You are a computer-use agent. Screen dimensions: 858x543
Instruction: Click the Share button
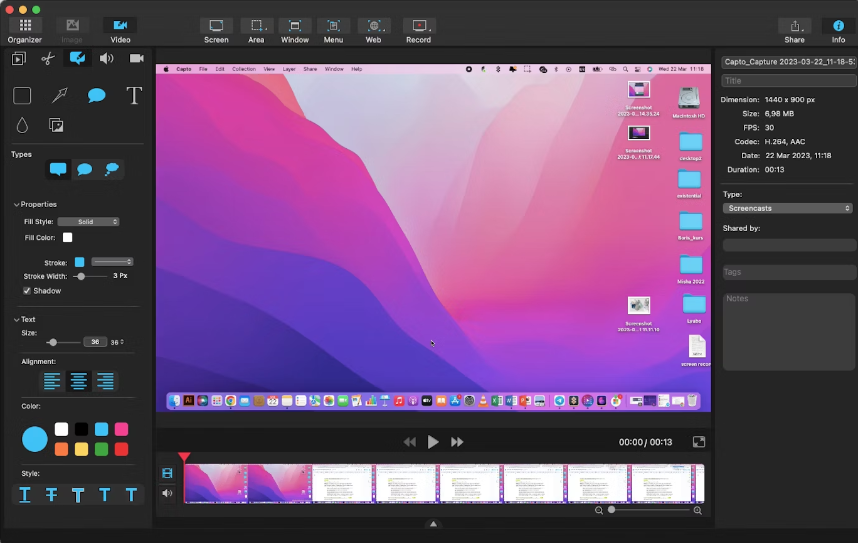794,30
